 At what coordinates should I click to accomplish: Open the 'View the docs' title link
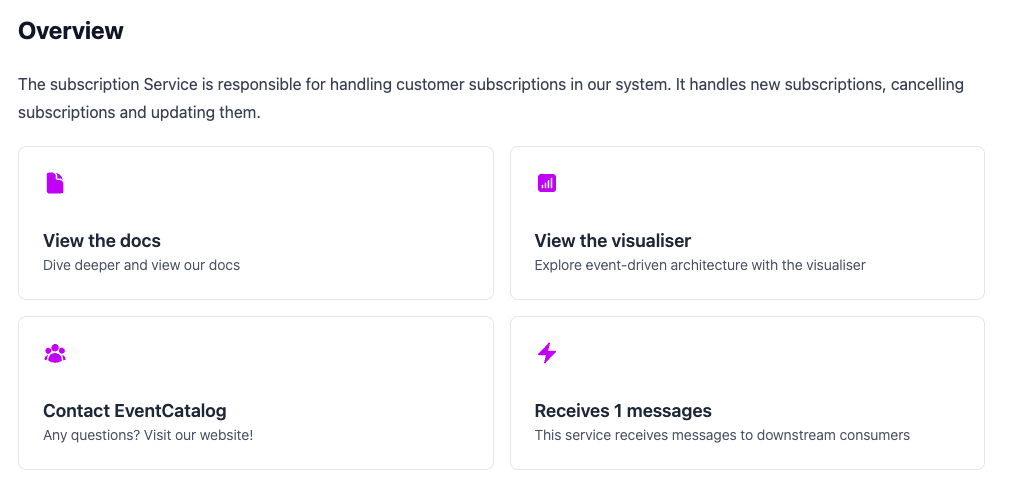102,241
